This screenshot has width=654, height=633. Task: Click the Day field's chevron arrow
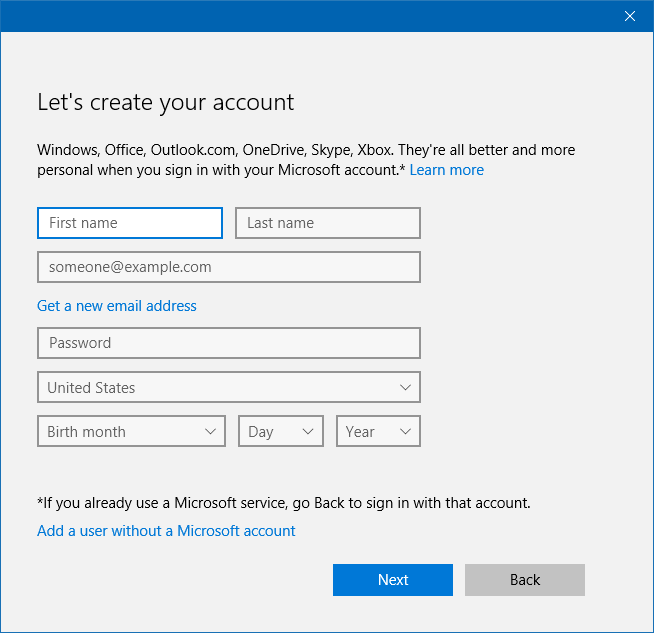(307, 432)
